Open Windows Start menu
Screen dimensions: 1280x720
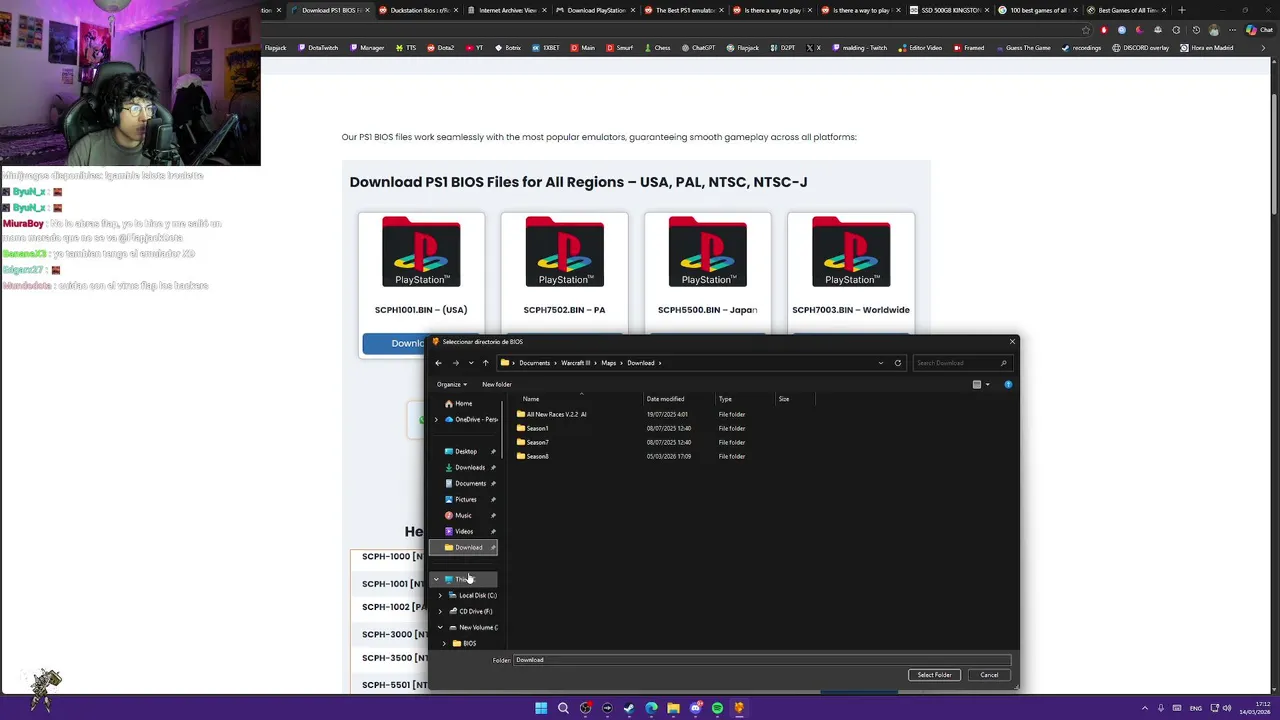541,708
